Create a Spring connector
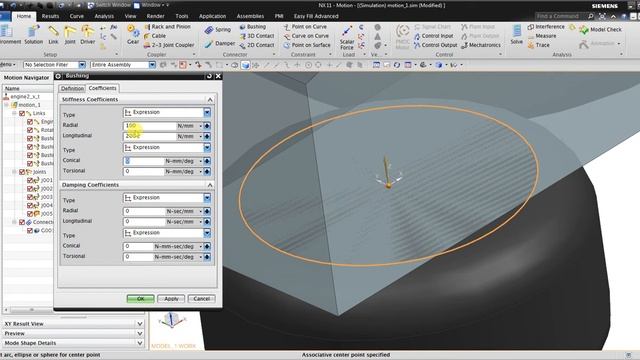This screenshot has width=640, height=360. (x=218, y=30)
